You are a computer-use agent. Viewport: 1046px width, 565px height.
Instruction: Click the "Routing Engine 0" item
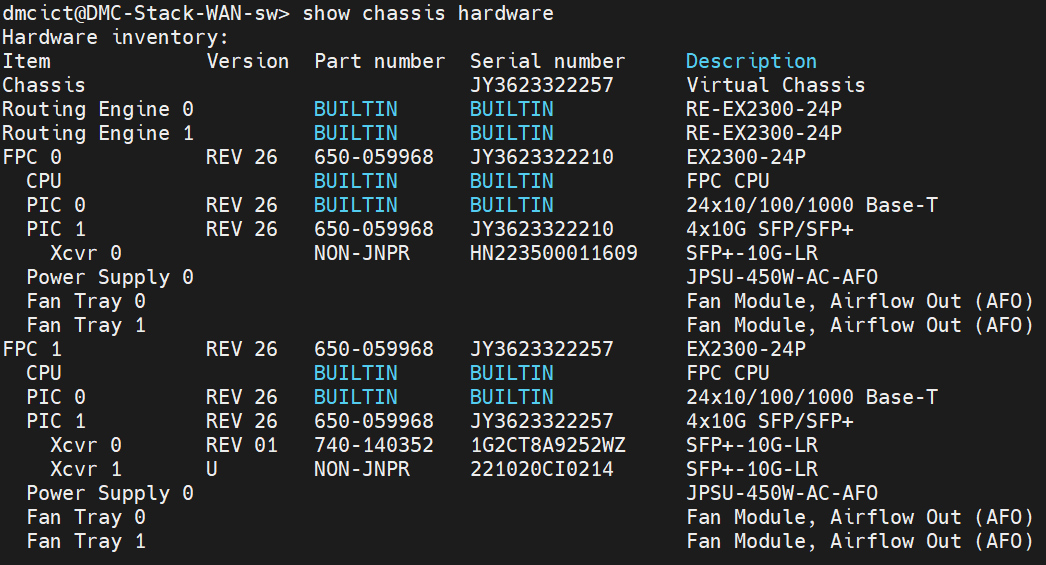[x=98, y=109]
